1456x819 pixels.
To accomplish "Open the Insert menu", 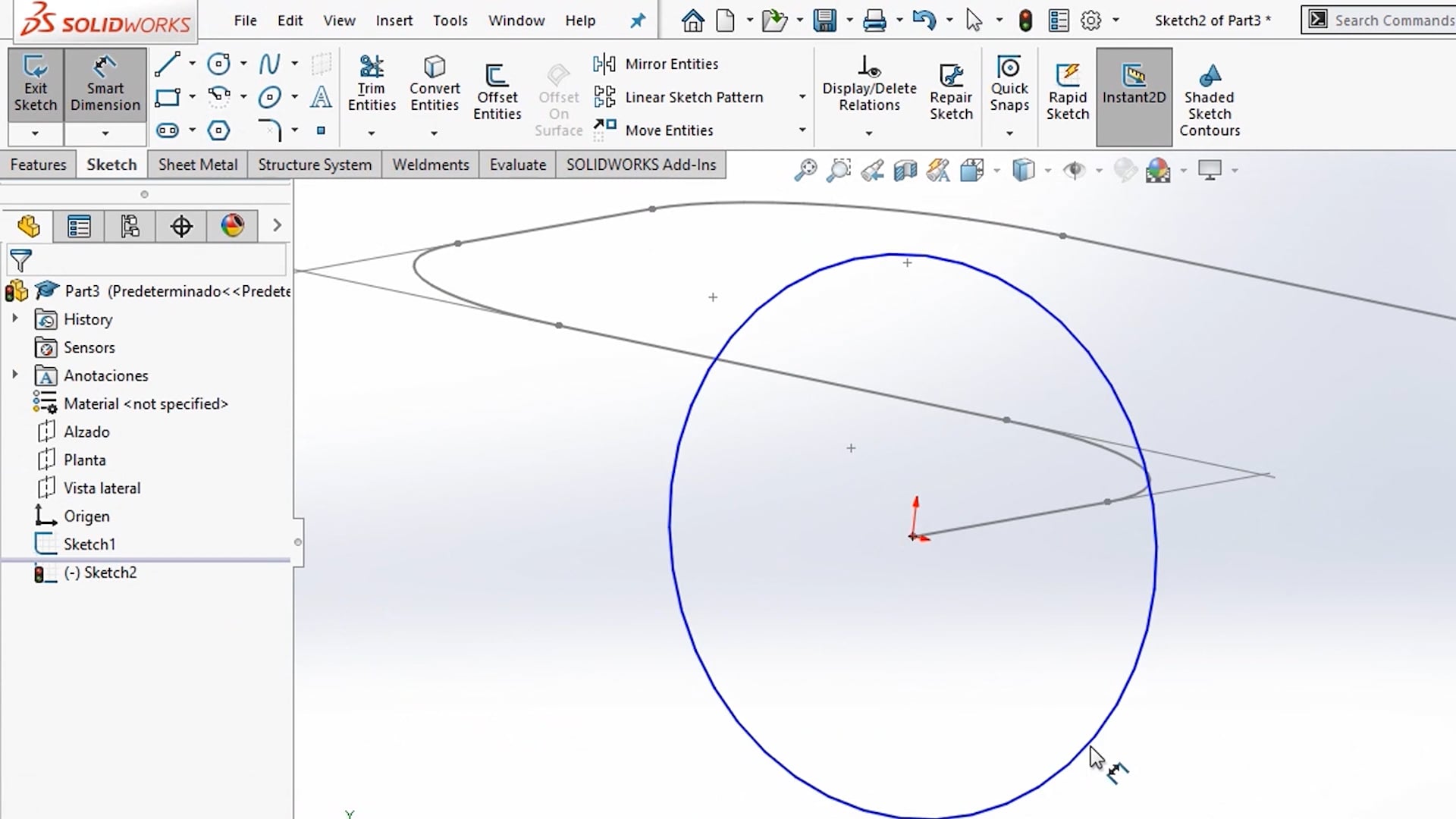I will coord(394,20).
